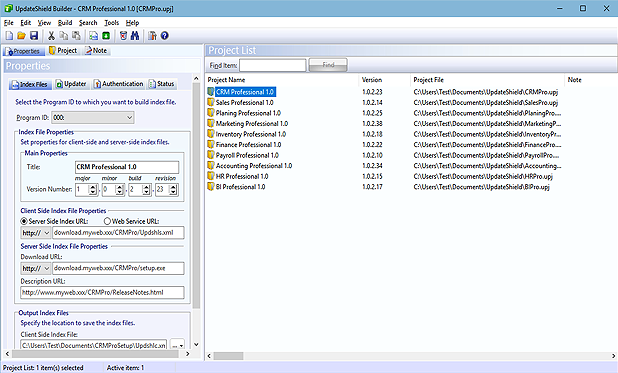This screenshot has width=618, height=373.
Task: Switch to the Note tab
Action: pyautogui.click(x=96, y=50)
